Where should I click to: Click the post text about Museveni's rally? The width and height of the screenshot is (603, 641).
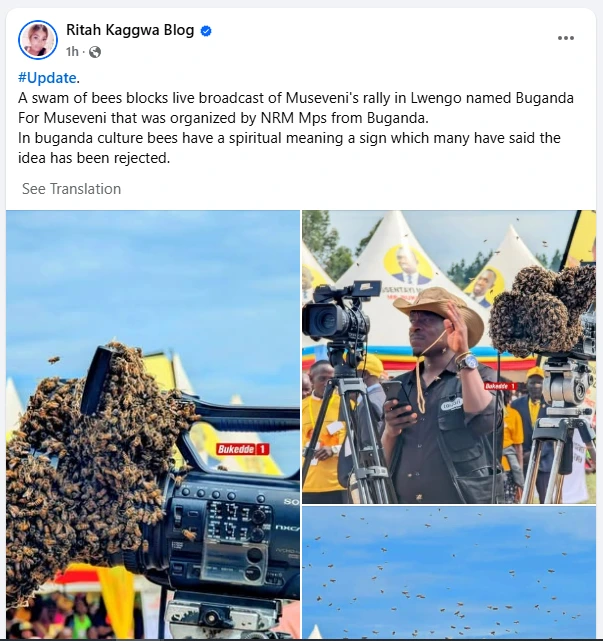click(x=296, y=128)
